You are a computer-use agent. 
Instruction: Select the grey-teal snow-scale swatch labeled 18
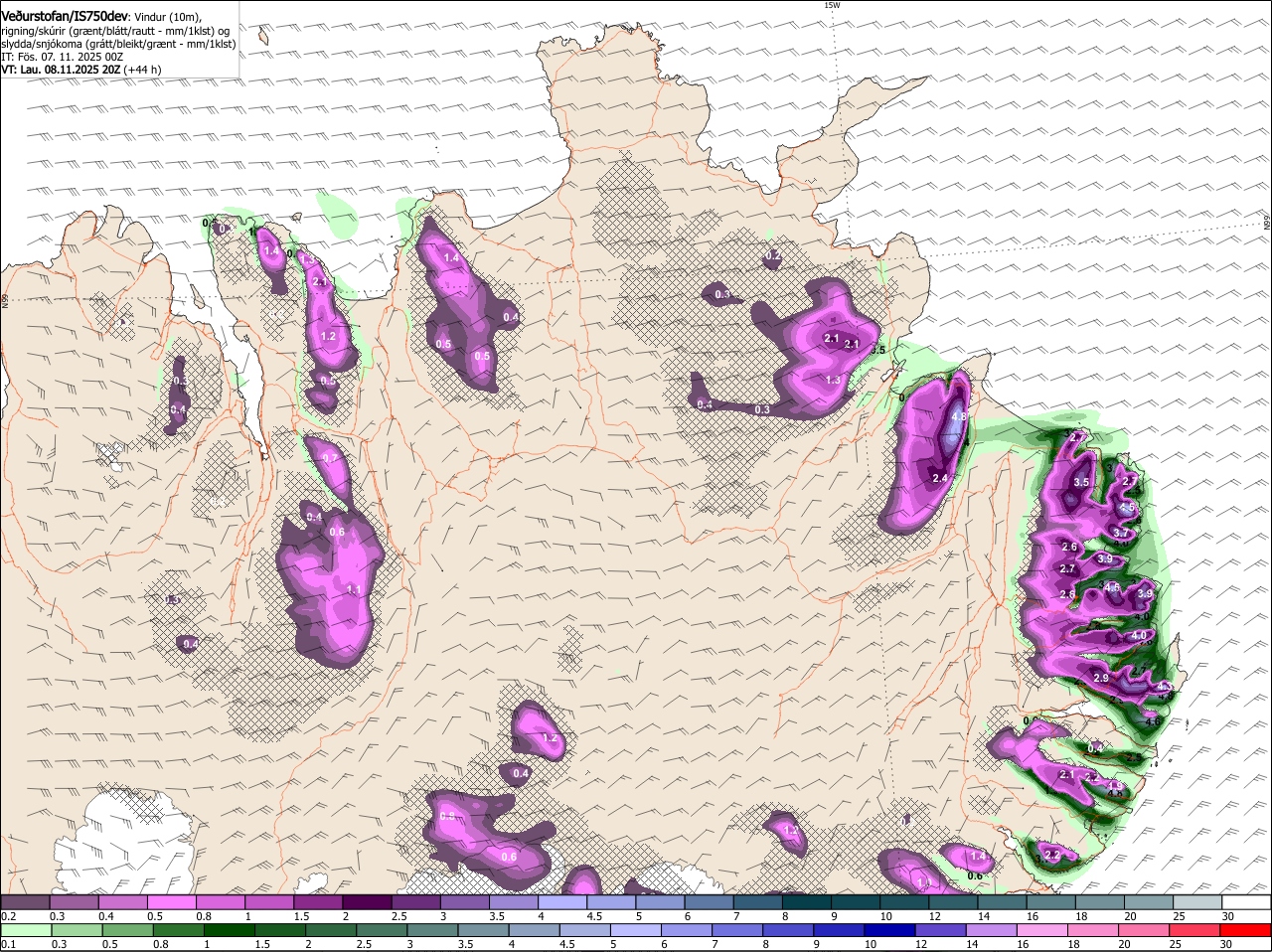1100,902
